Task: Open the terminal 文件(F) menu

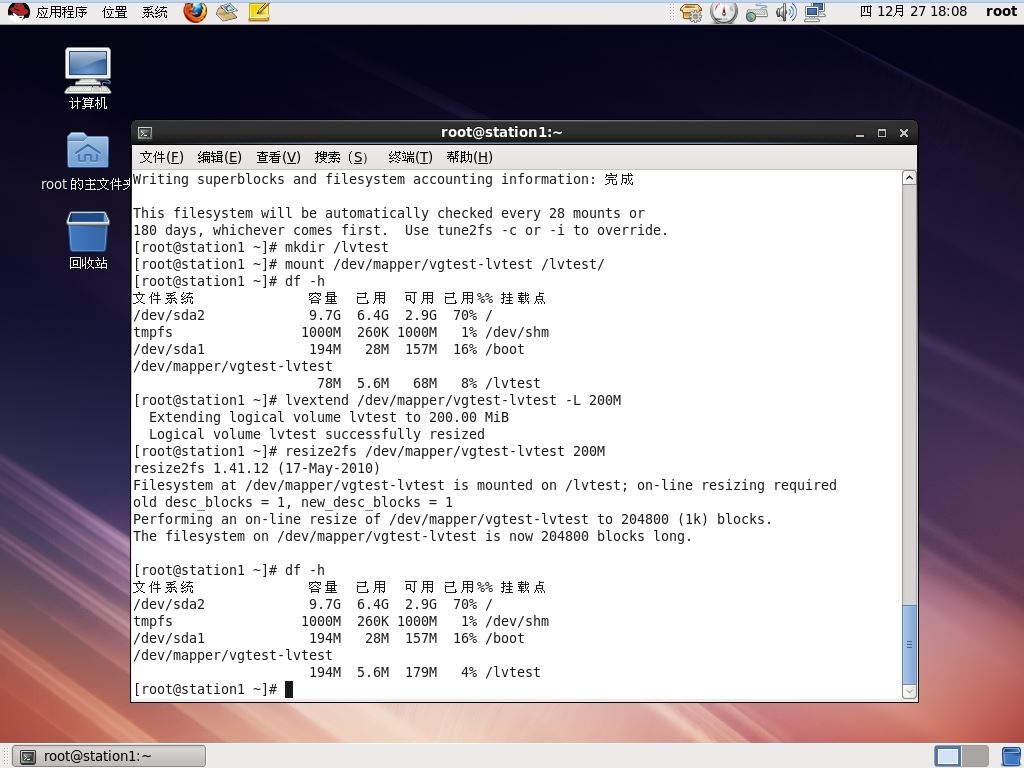Action: coord(161,157)
